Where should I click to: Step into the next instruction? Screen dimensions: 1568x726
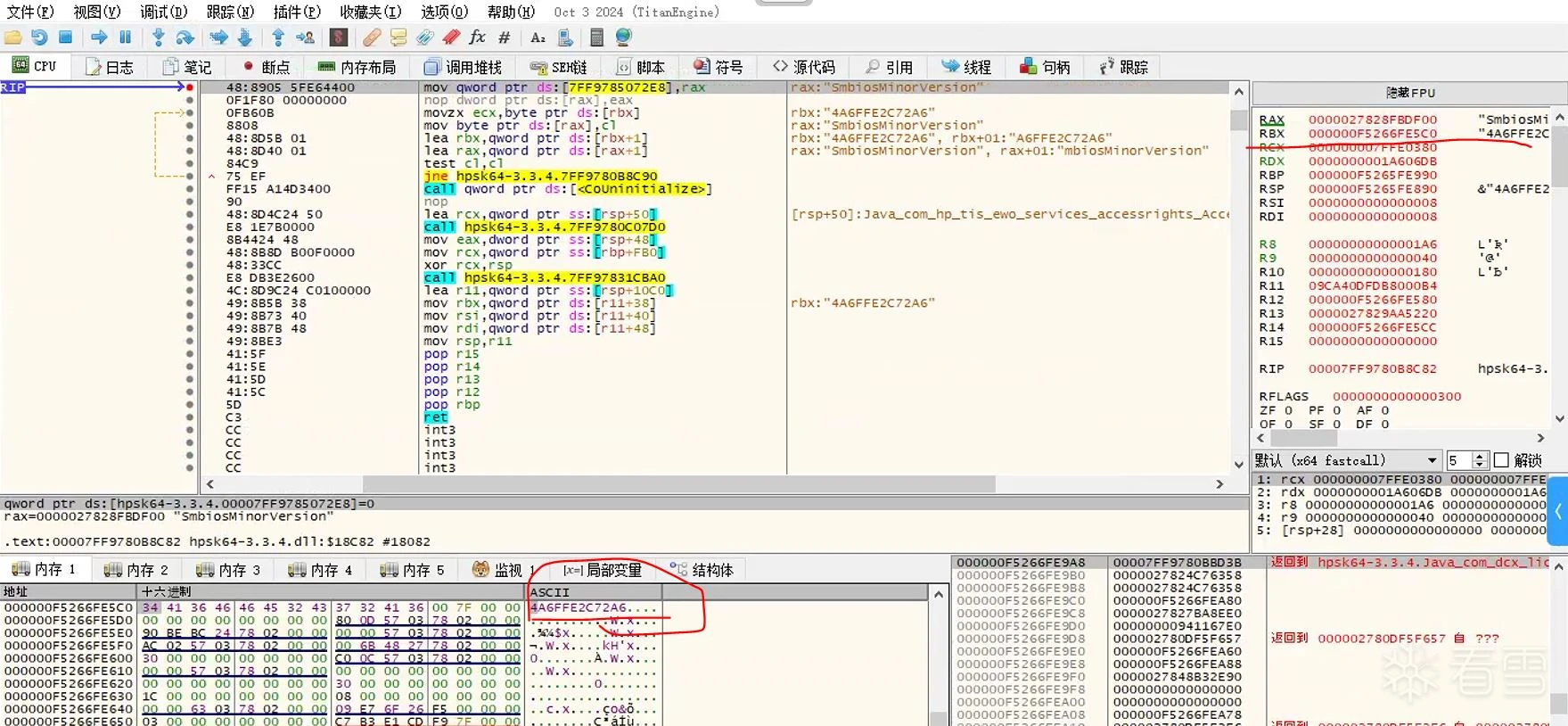pyautogui.click(x=159, y=37)
